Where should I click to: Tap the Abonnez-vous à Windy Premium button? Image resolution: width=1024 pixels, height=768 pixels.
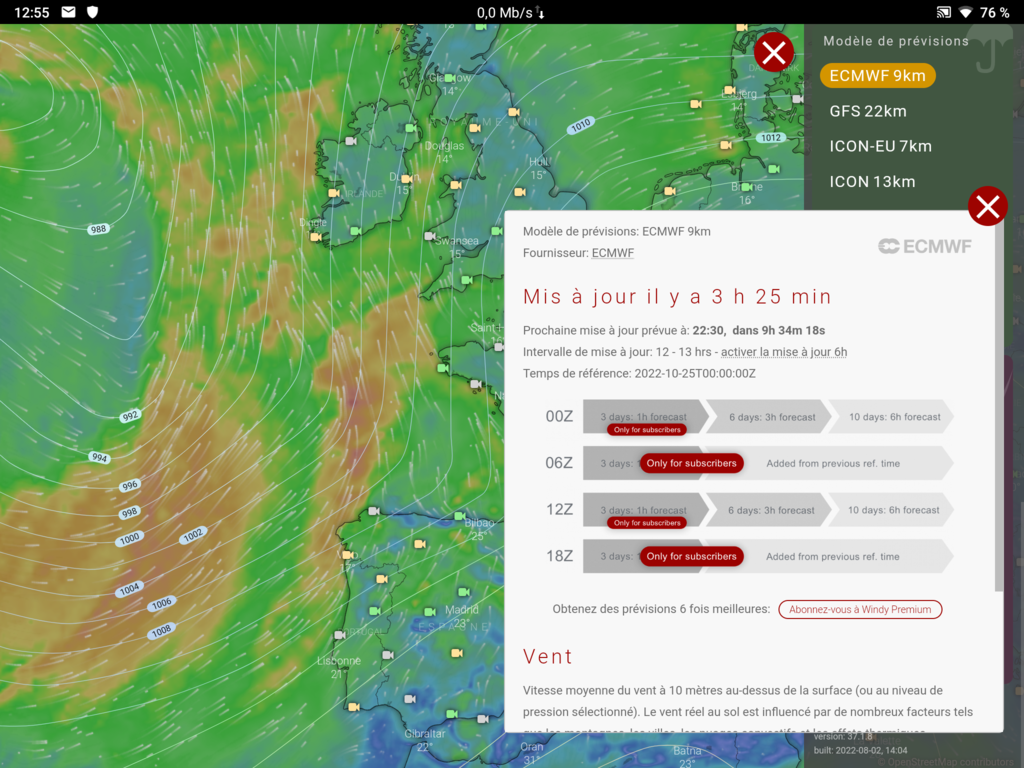(x=860, y=609)
